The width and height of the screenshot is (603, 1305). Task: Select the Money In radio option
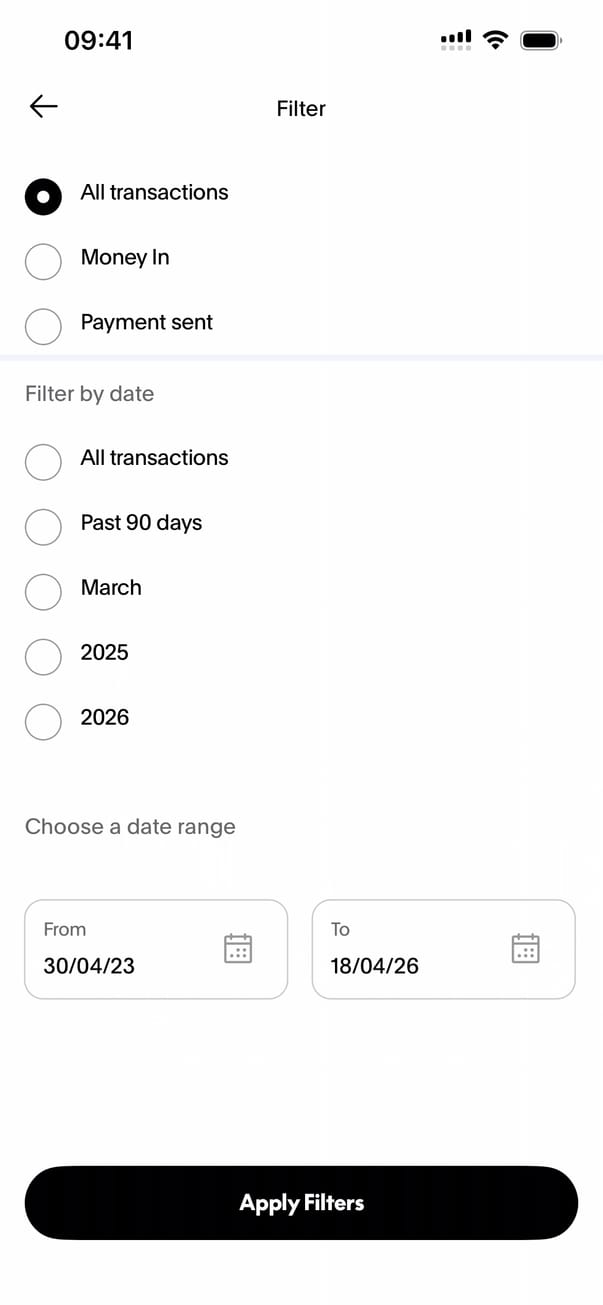pyautogui.click(x=43, y=262)
